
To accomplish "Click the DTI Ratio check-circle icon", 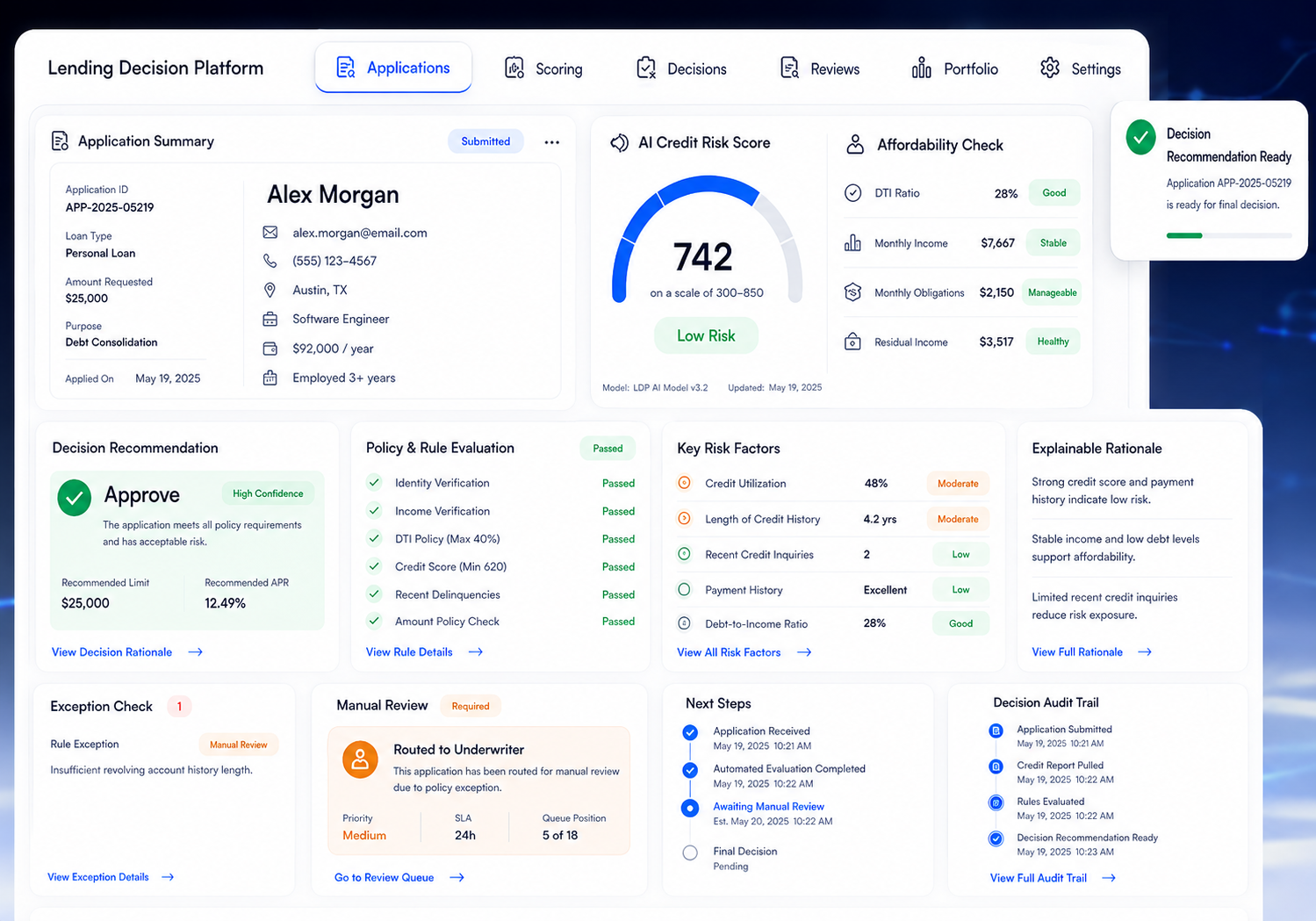I will point(852,193).
